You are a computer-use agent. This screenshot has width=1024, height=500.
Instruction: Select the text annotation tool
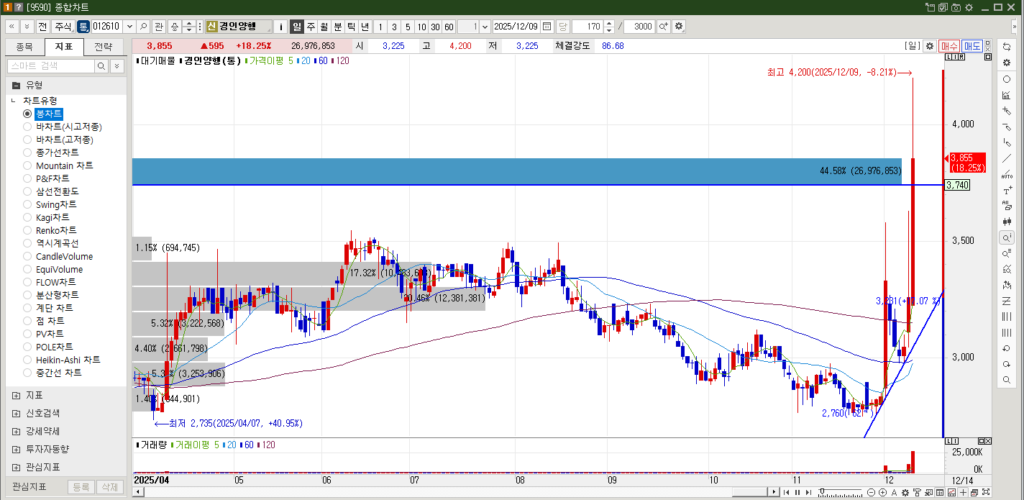[1006, 190]
